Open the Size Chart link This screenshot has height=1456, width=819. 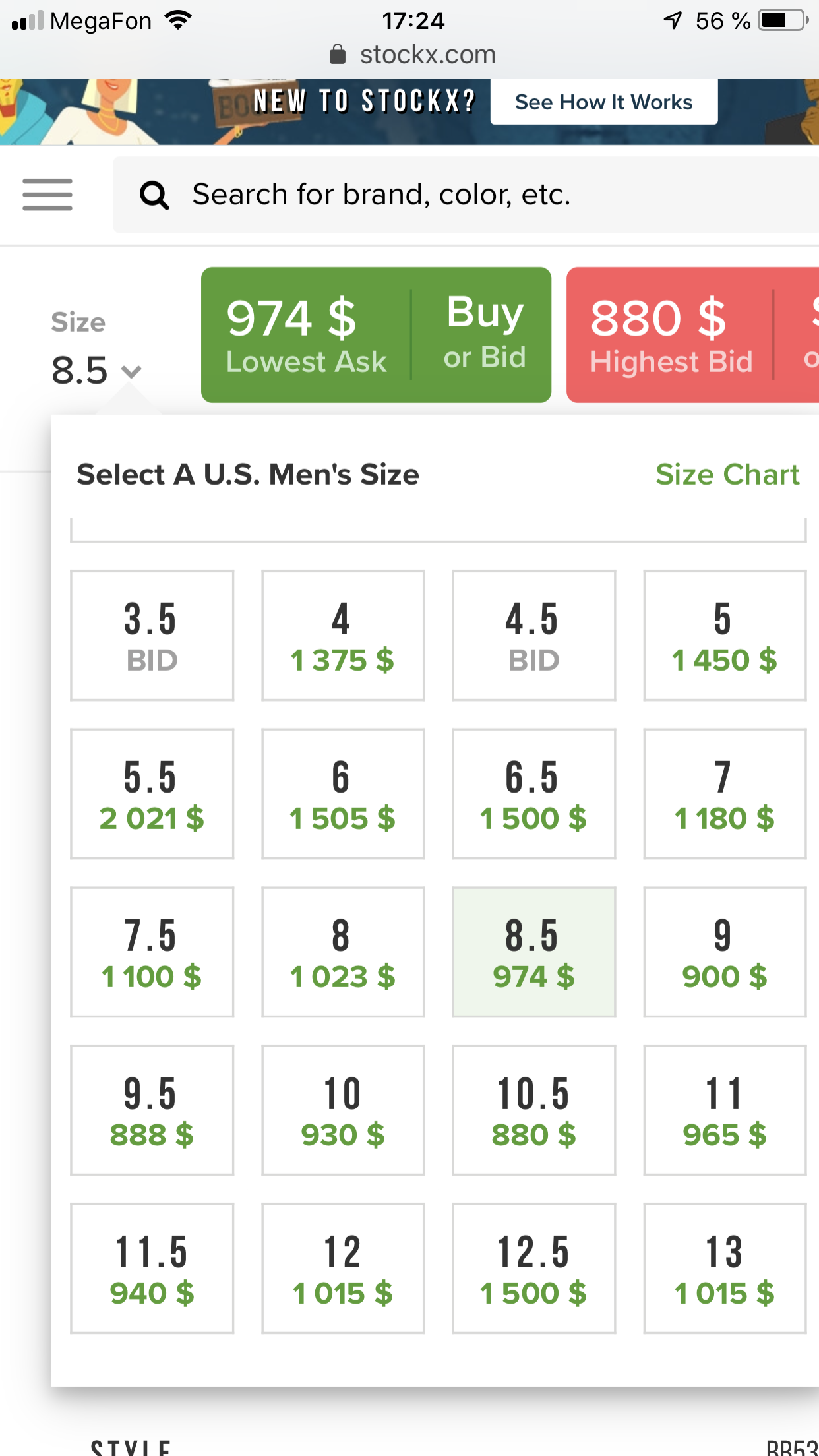click(727, 475)
